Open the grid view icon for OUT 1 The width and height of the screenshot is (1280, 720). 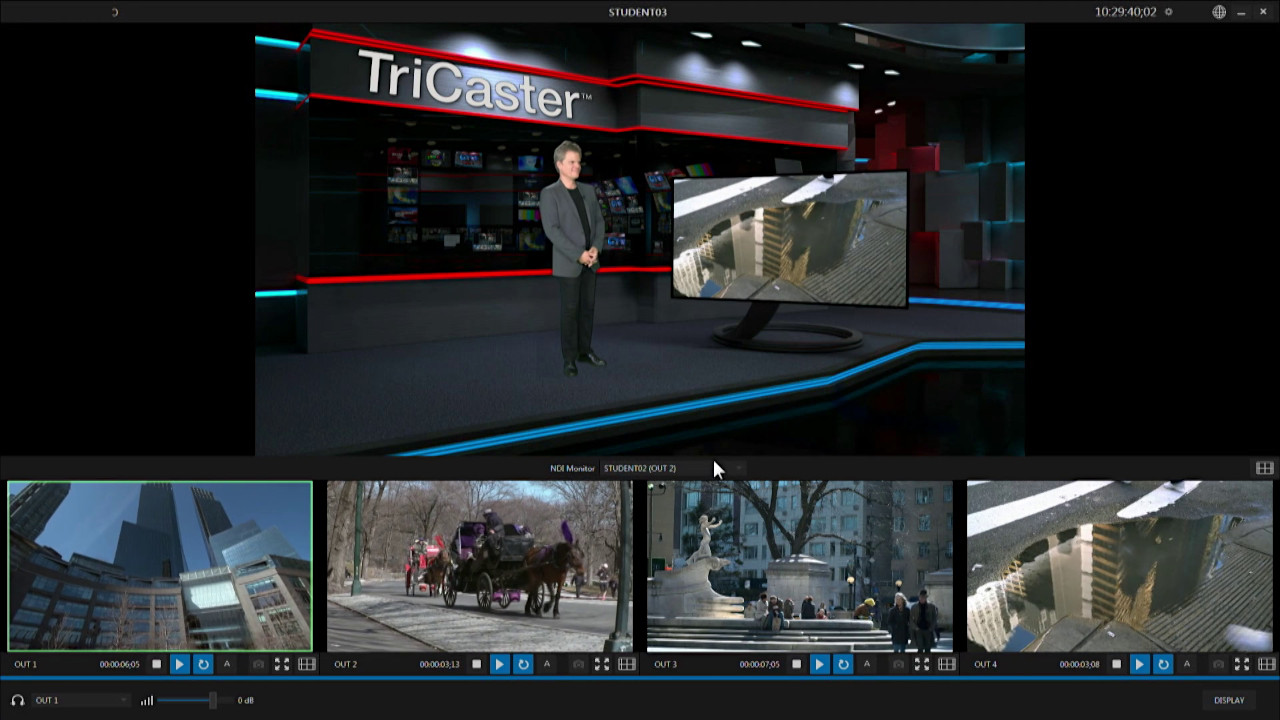(x=307, y=664)
